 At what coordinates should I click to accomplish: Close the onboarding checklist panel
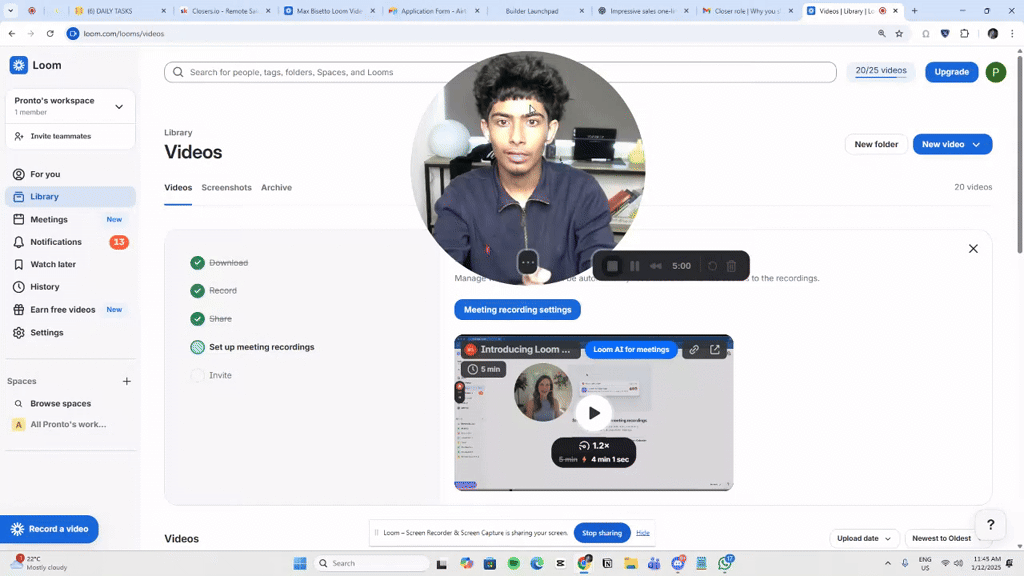(973, 249)
